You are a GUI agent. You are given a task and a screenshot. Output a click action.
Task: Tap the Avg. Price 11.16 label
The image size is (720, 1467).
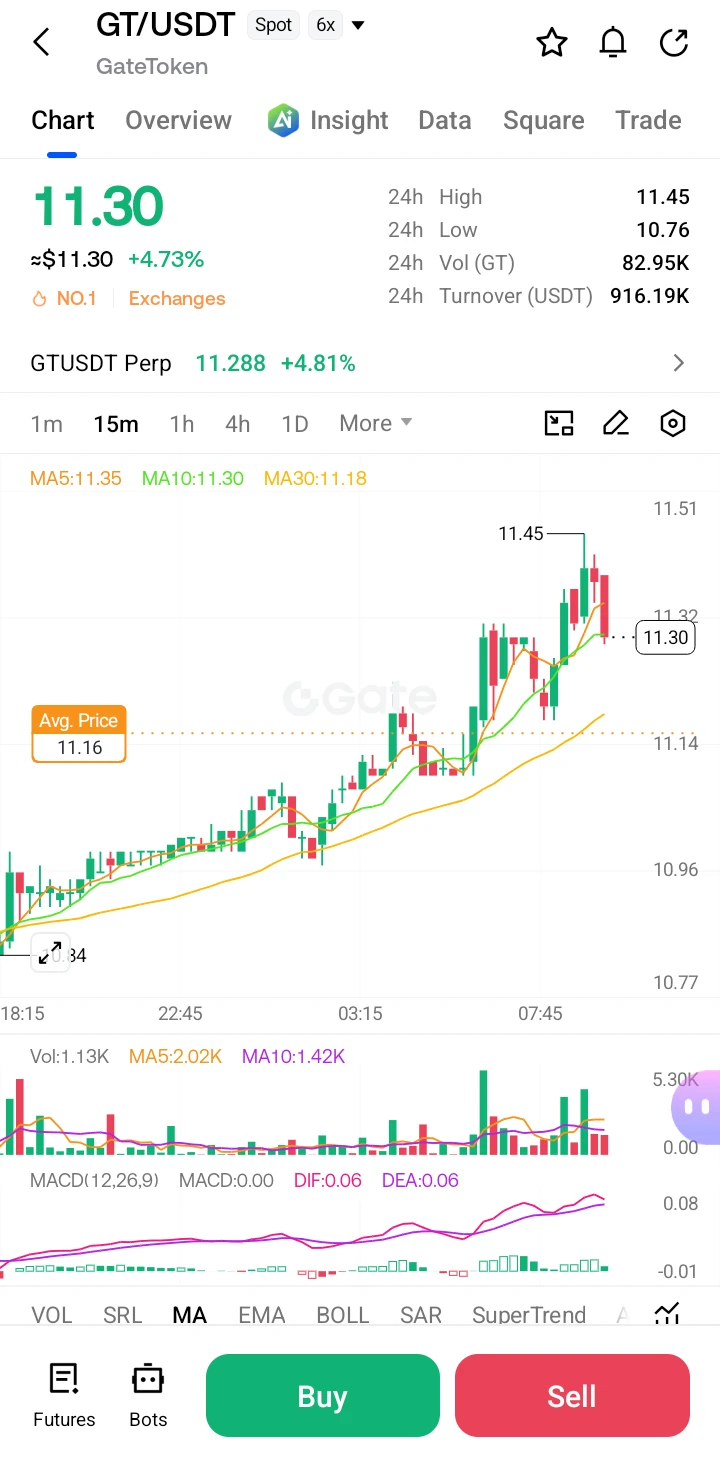tap(79, 734)
